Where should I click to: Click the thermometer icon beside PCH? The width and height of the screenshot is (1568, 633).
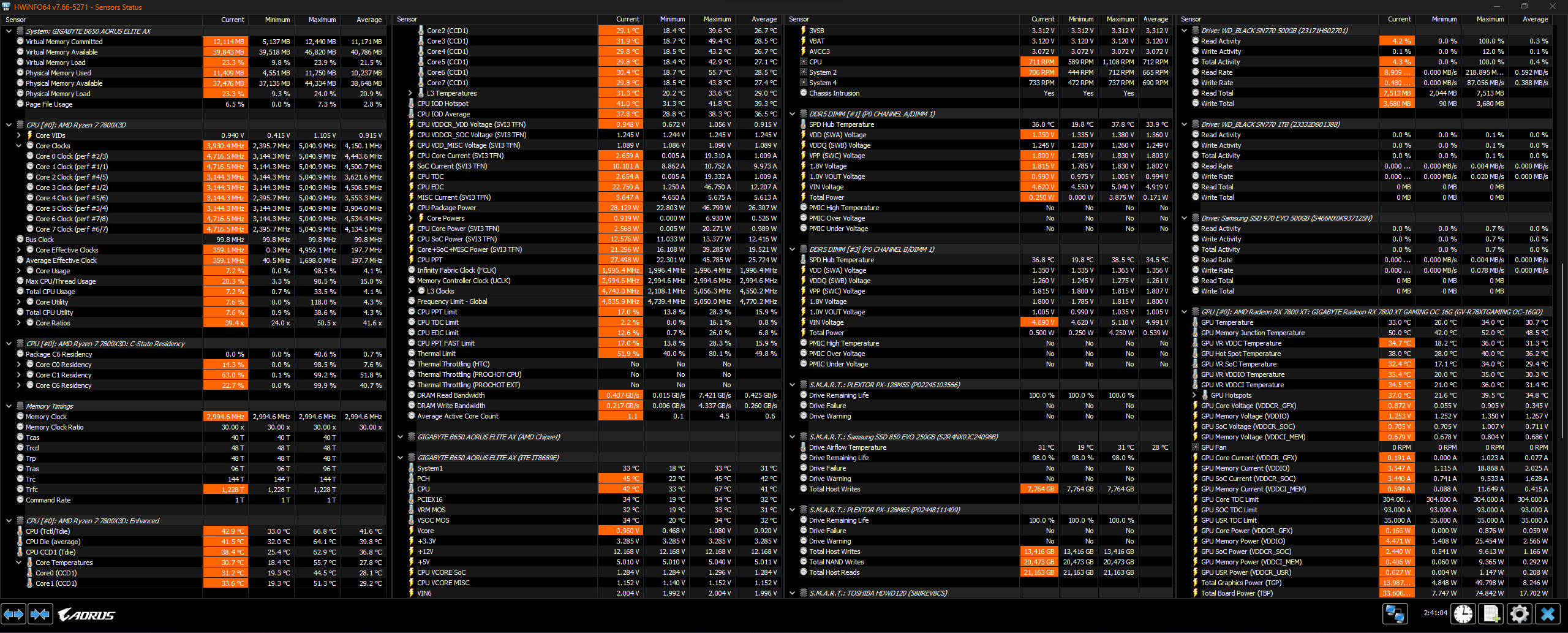click(412, 479)
